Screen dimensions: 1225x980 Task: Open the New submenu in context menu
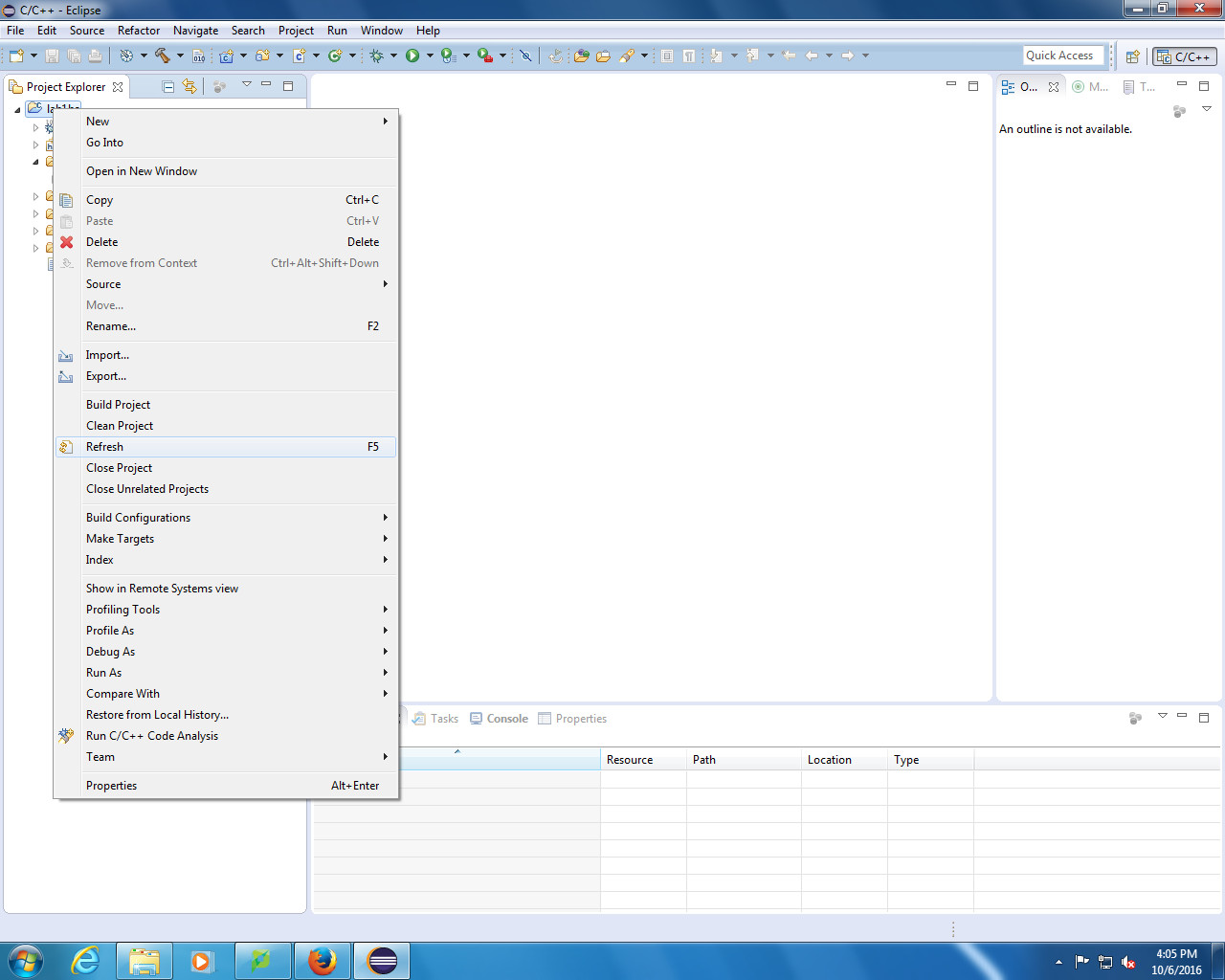tap(226, 122)
